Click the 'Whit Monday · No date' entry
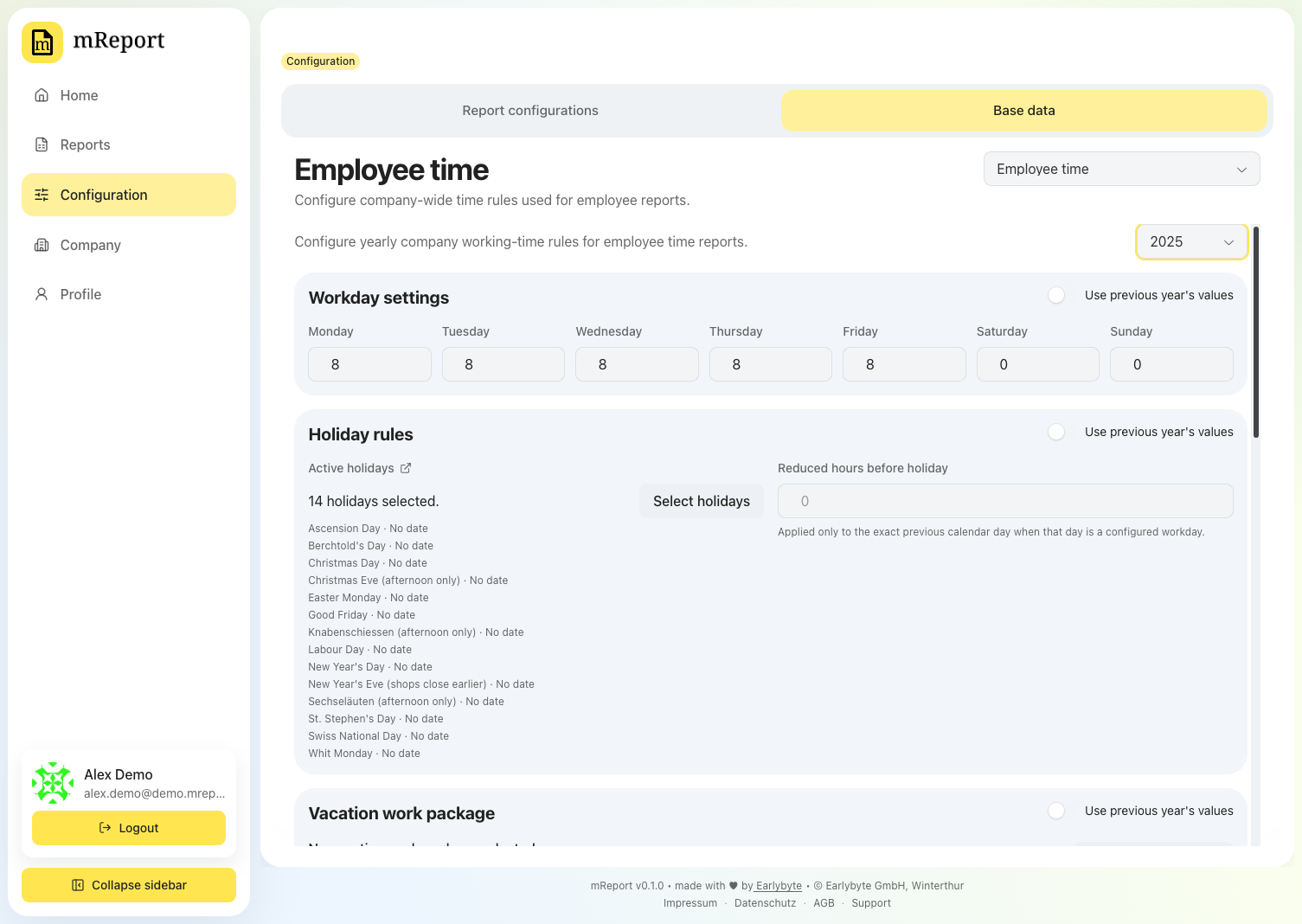1302x924 pixels. pyautogui.click(x=364, y=754)
